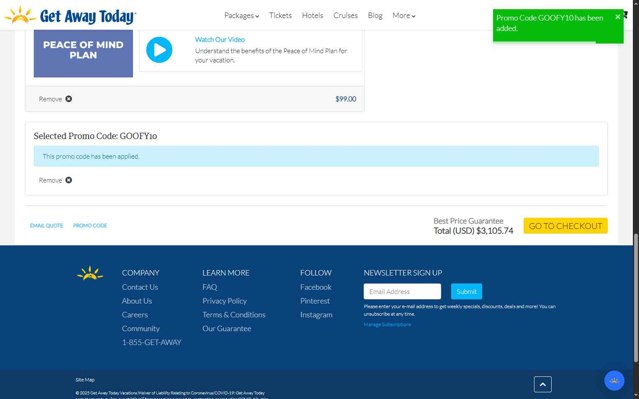This screenshot has width=639, height=399.
Task: Click the Selected Promo Code: GOOFY10 heading
Action: pos(95,136)
